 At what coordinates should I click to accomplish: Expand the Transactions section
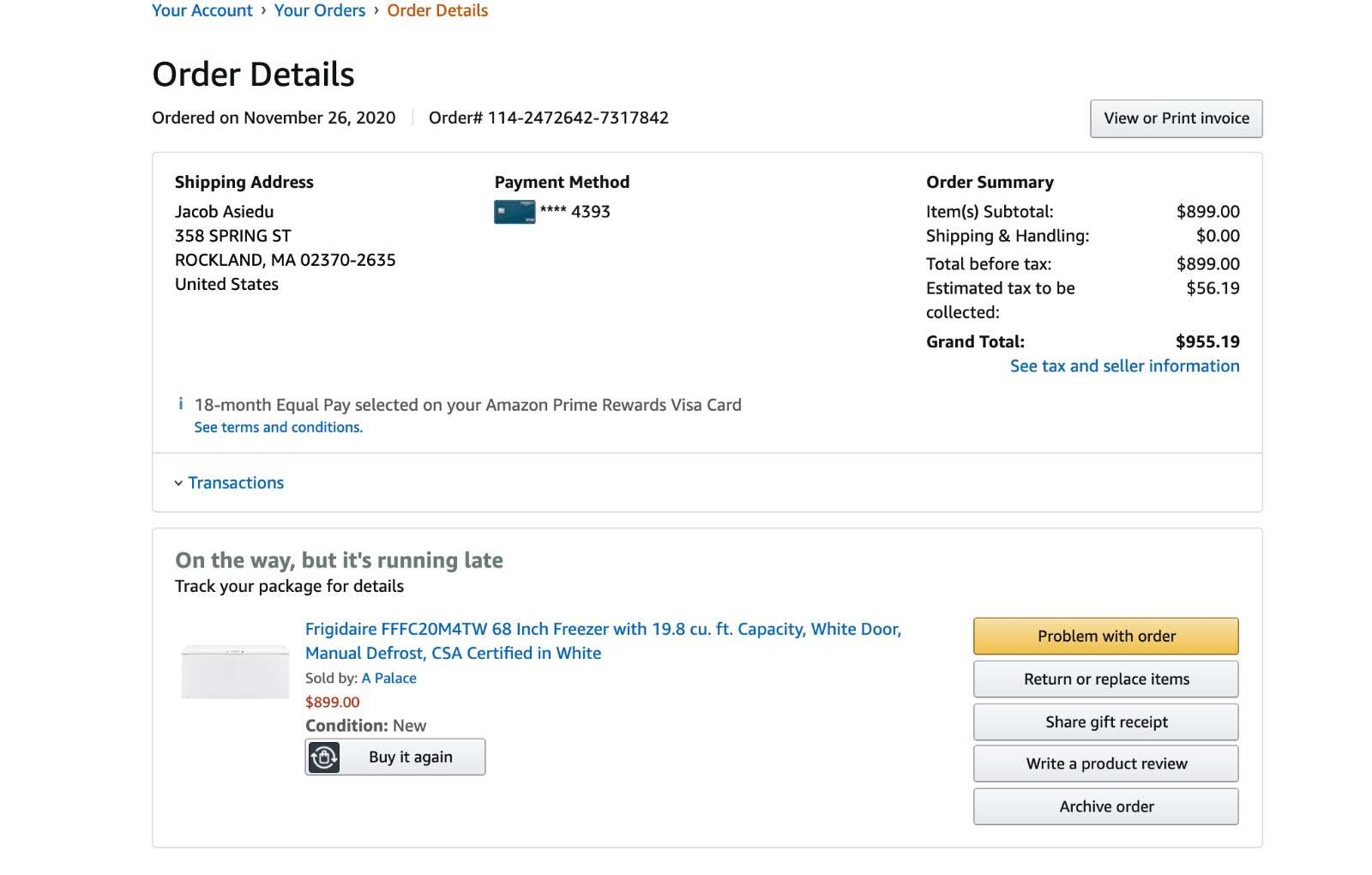236,483
